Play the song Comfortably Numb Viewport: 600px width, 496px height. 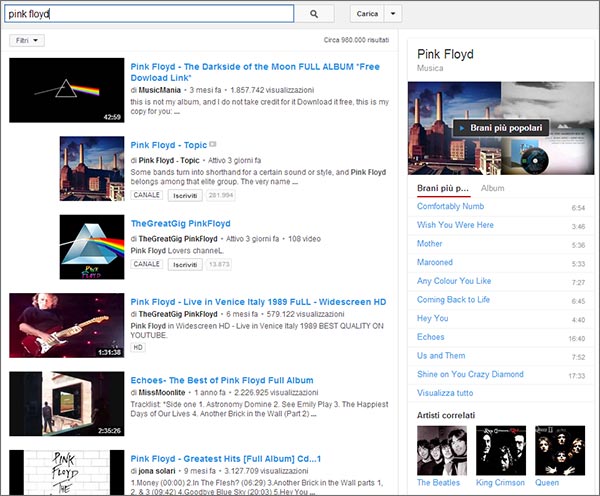click(x=450, y=206)
